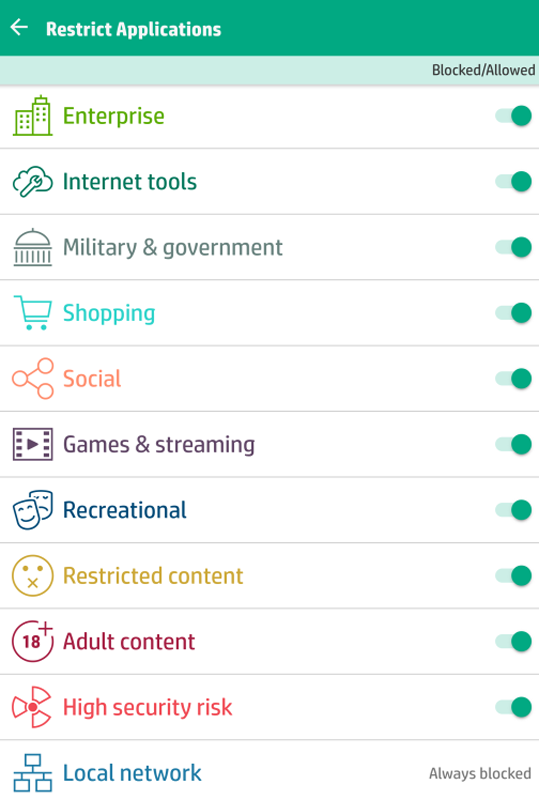This screenshot has width=539, height=800.
Task: Click the Shopping cart icon
Action: pos(33,313)
